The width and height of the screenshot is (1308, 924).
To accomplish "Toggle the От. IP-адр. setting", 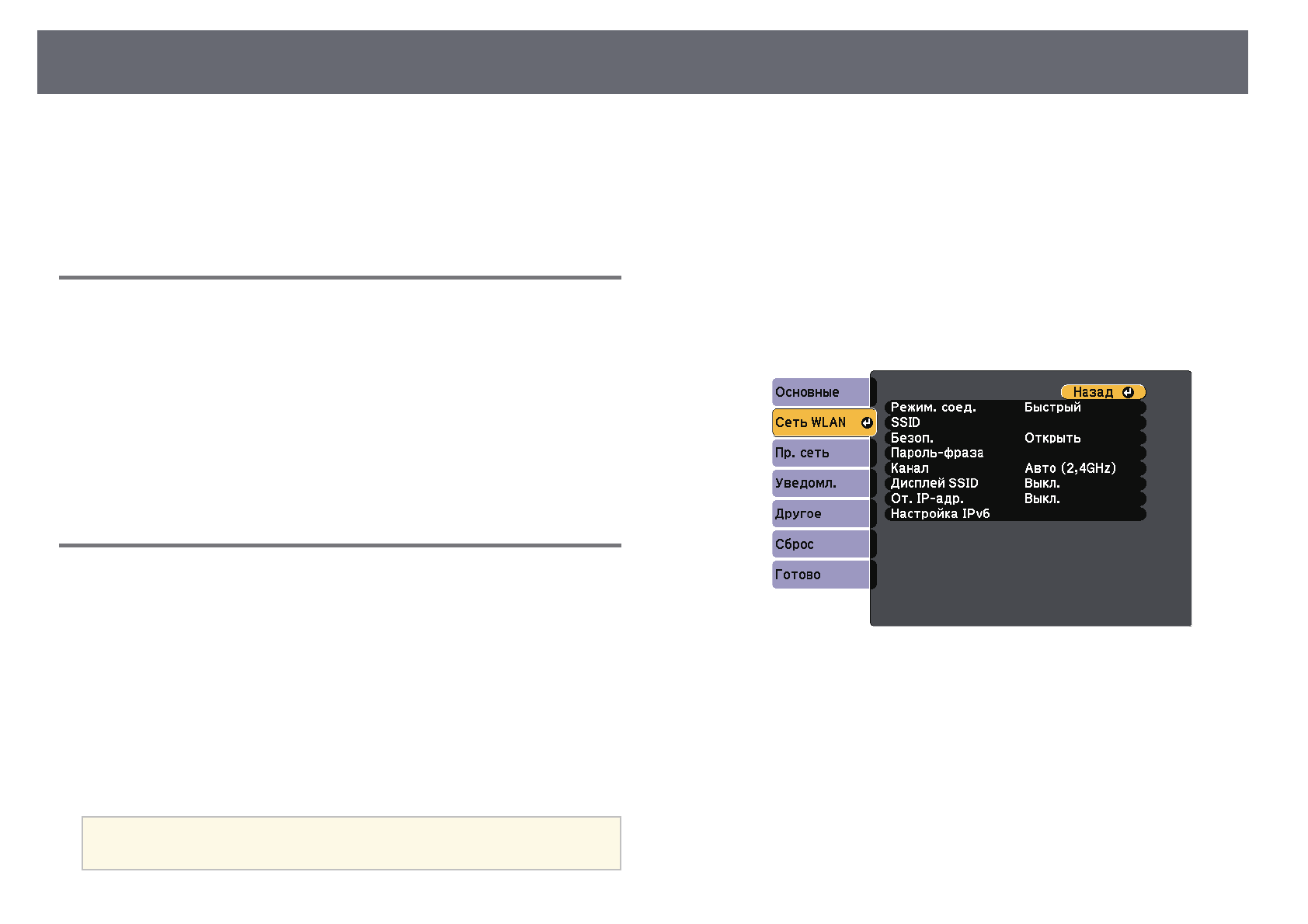I will point(927,498).
